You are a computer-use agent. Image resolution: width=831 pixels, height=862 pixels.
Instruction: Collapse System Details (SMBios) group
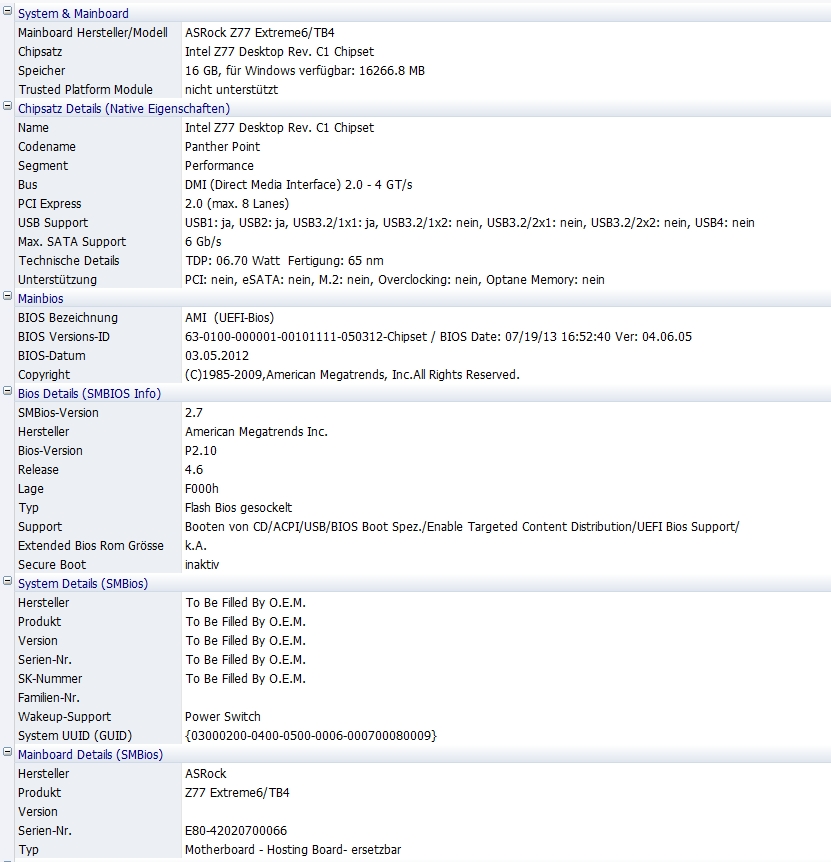tap(8, 581)
